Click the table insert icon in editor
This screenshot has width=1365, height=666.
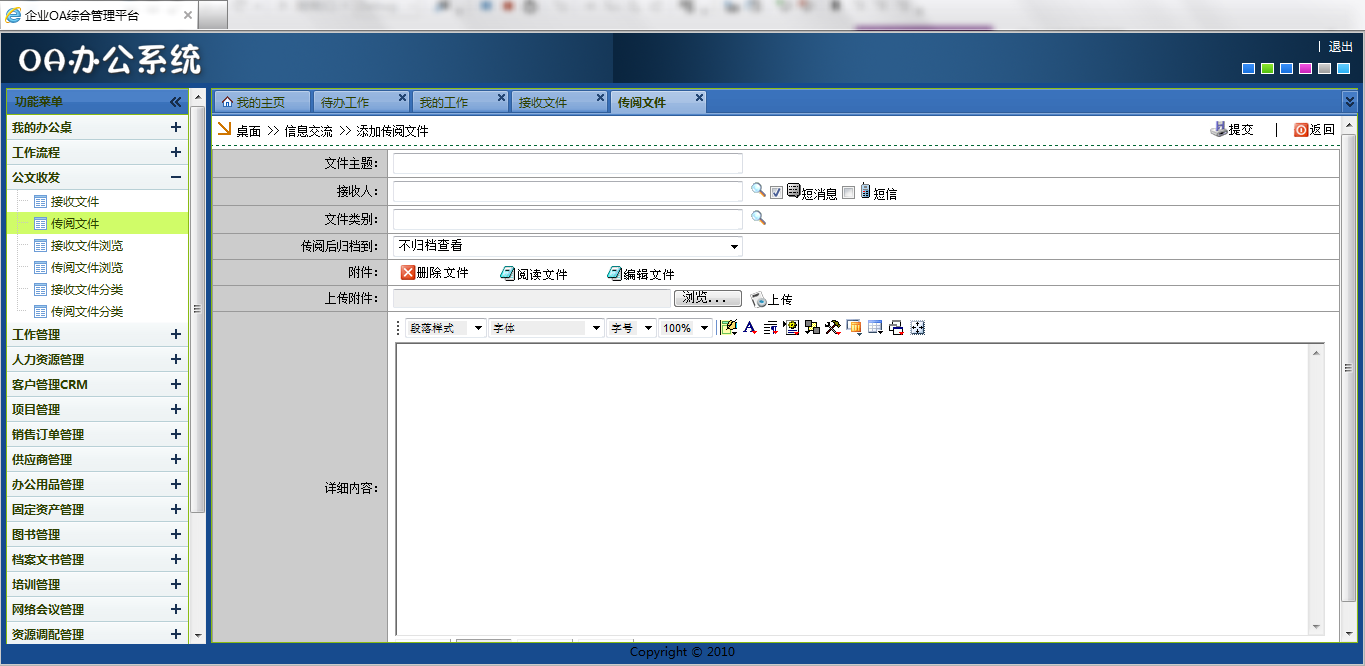pyautogui.click(x=875, y=327)
